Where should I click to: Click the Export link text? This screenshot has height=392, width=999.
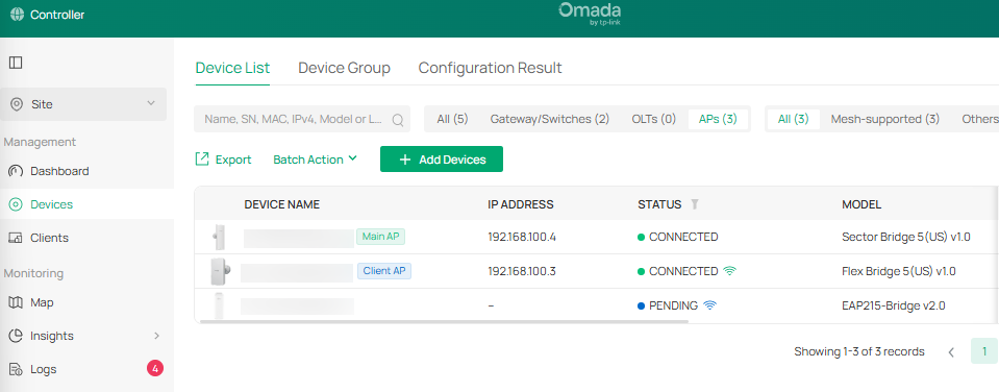pyautogui.click(x=233, y=159)
